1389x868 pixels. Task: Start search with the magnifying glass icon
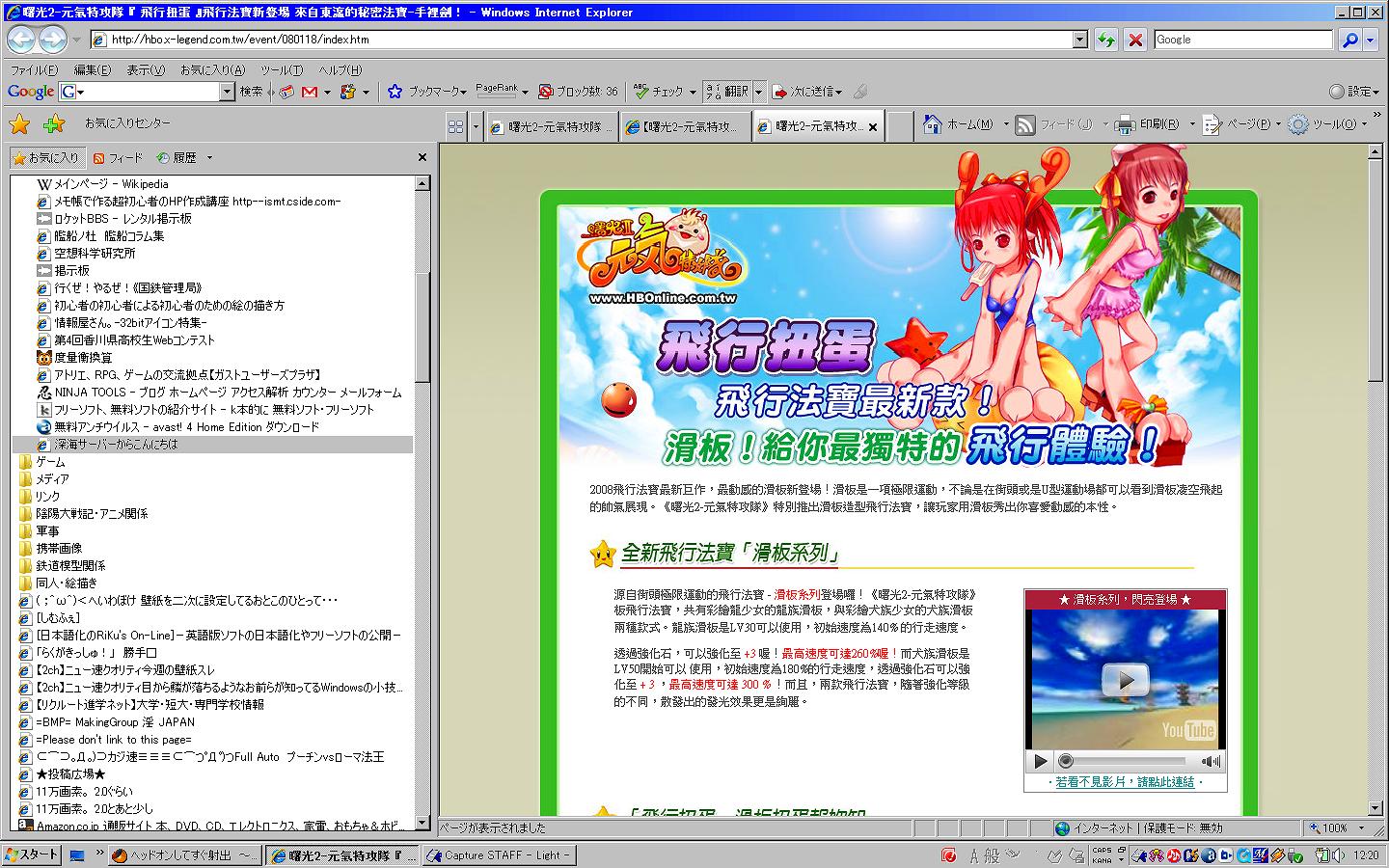(1349, 40)
